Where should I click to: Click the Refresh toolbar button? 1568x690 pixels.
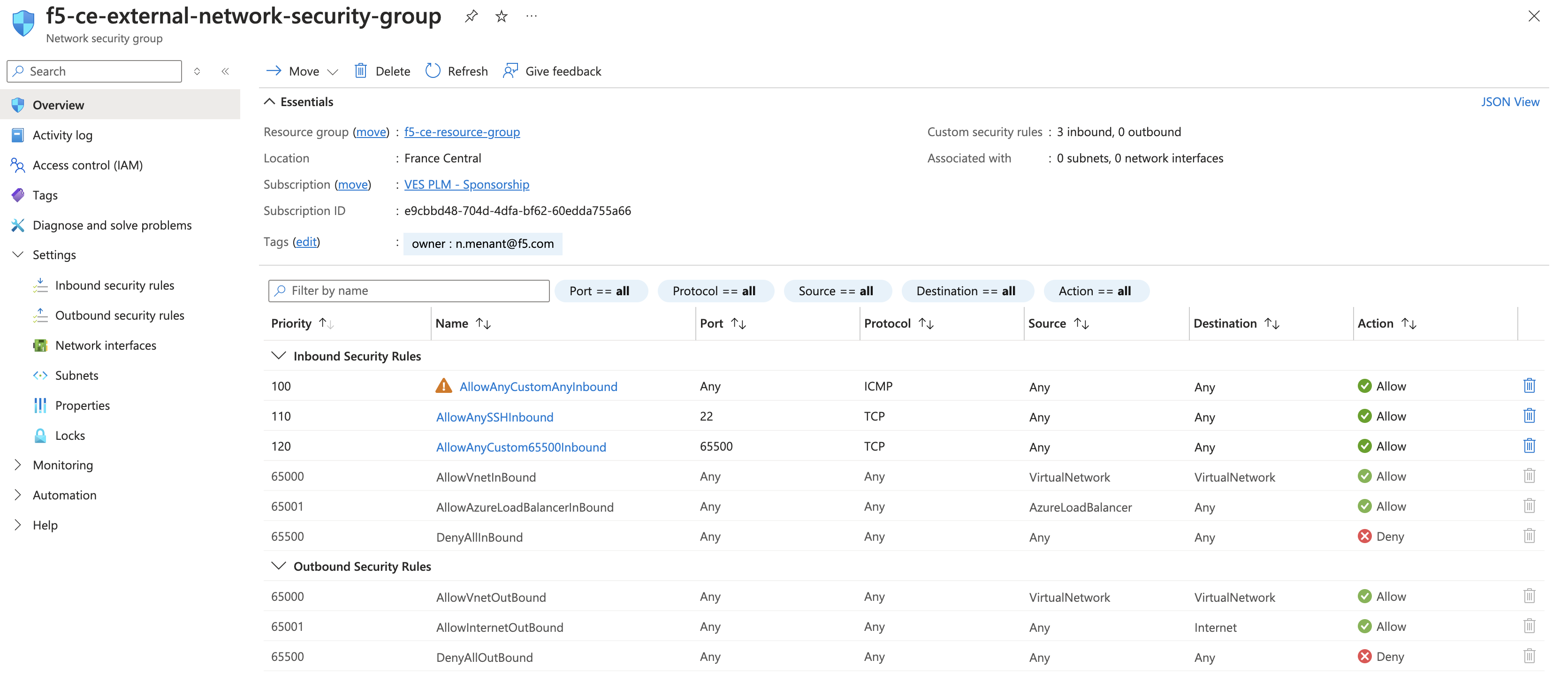[457, 71]
